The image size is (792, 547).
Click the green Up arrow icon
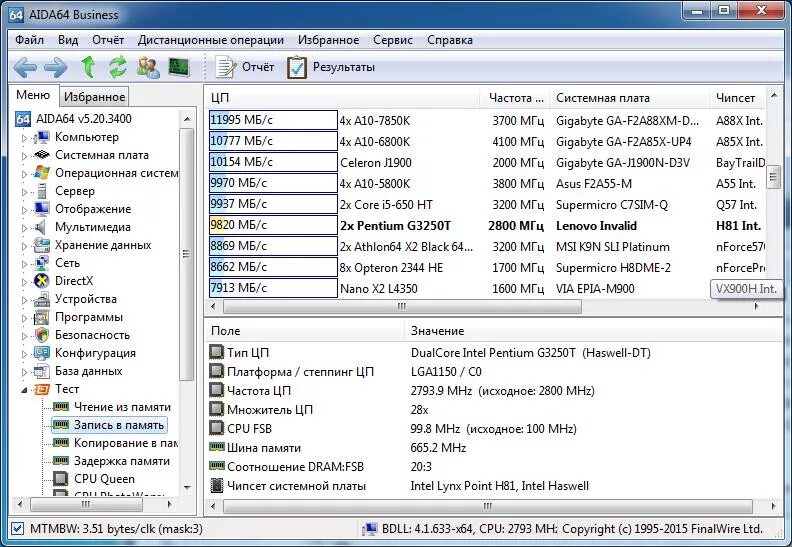(x=88, y=67)
